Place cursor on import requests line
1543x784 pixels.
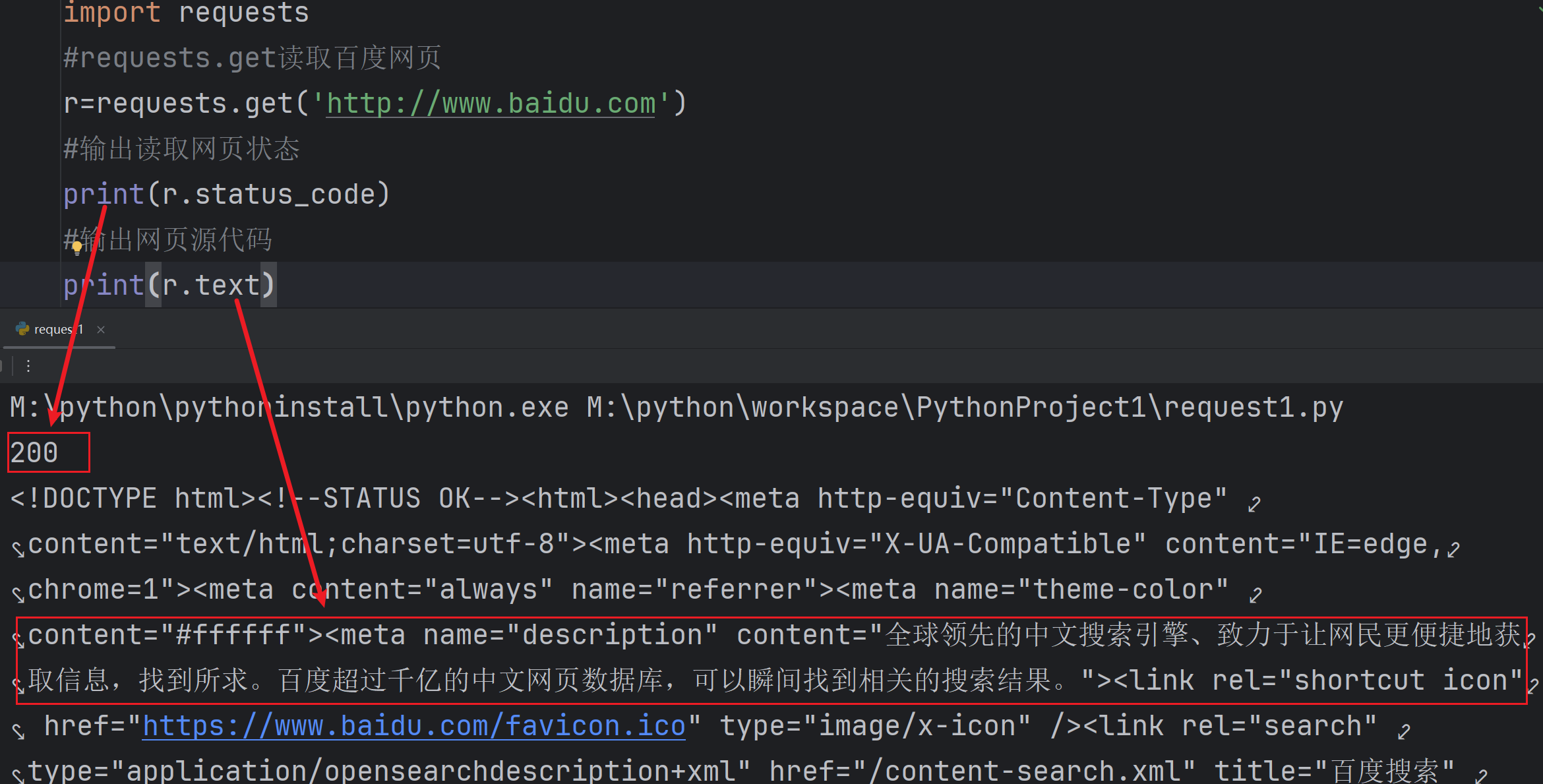click(186, 13)
